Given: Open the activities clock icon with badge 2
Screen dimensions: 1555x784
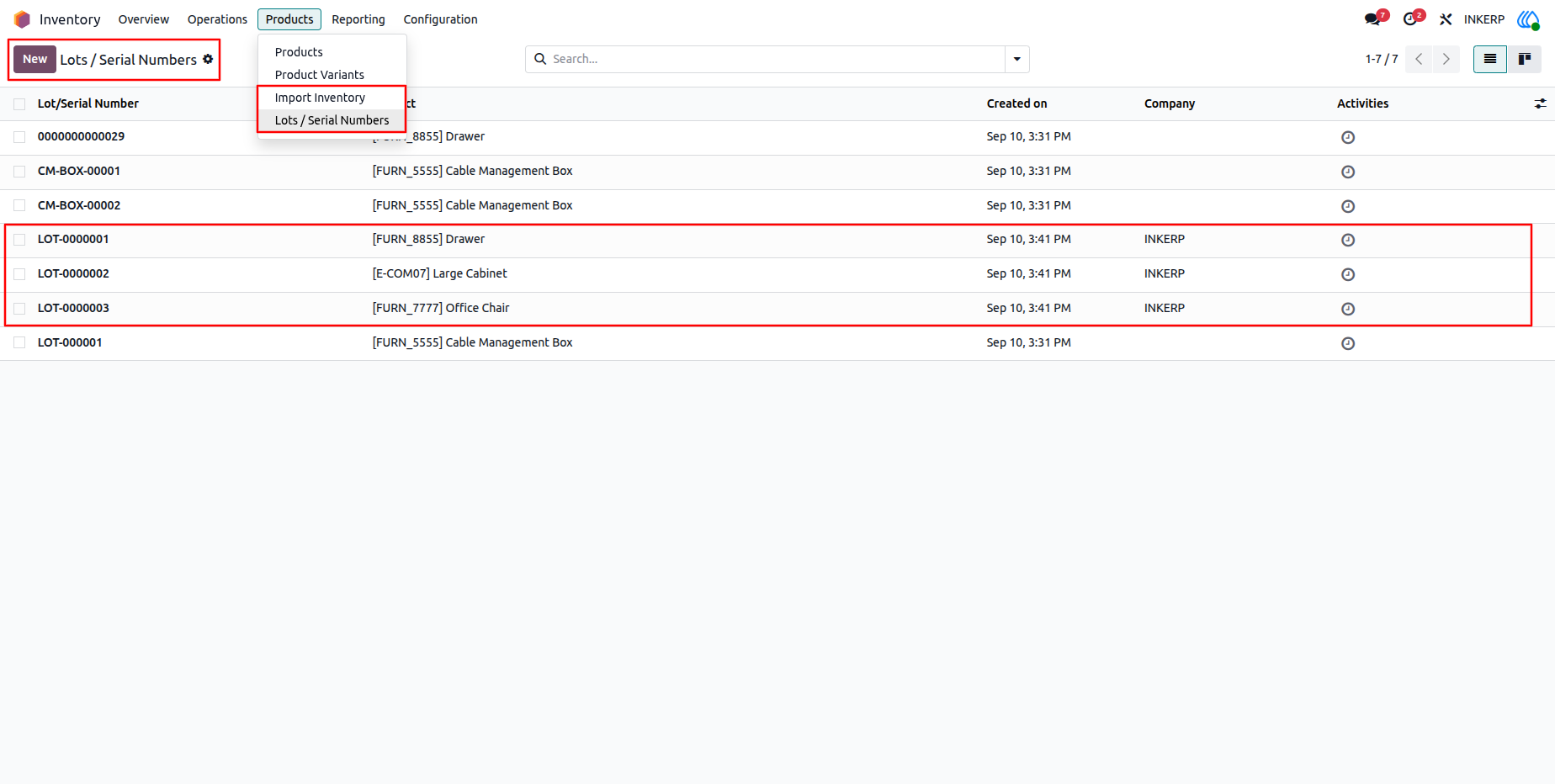Looking at the screenshot, I should click(1413, 19).
